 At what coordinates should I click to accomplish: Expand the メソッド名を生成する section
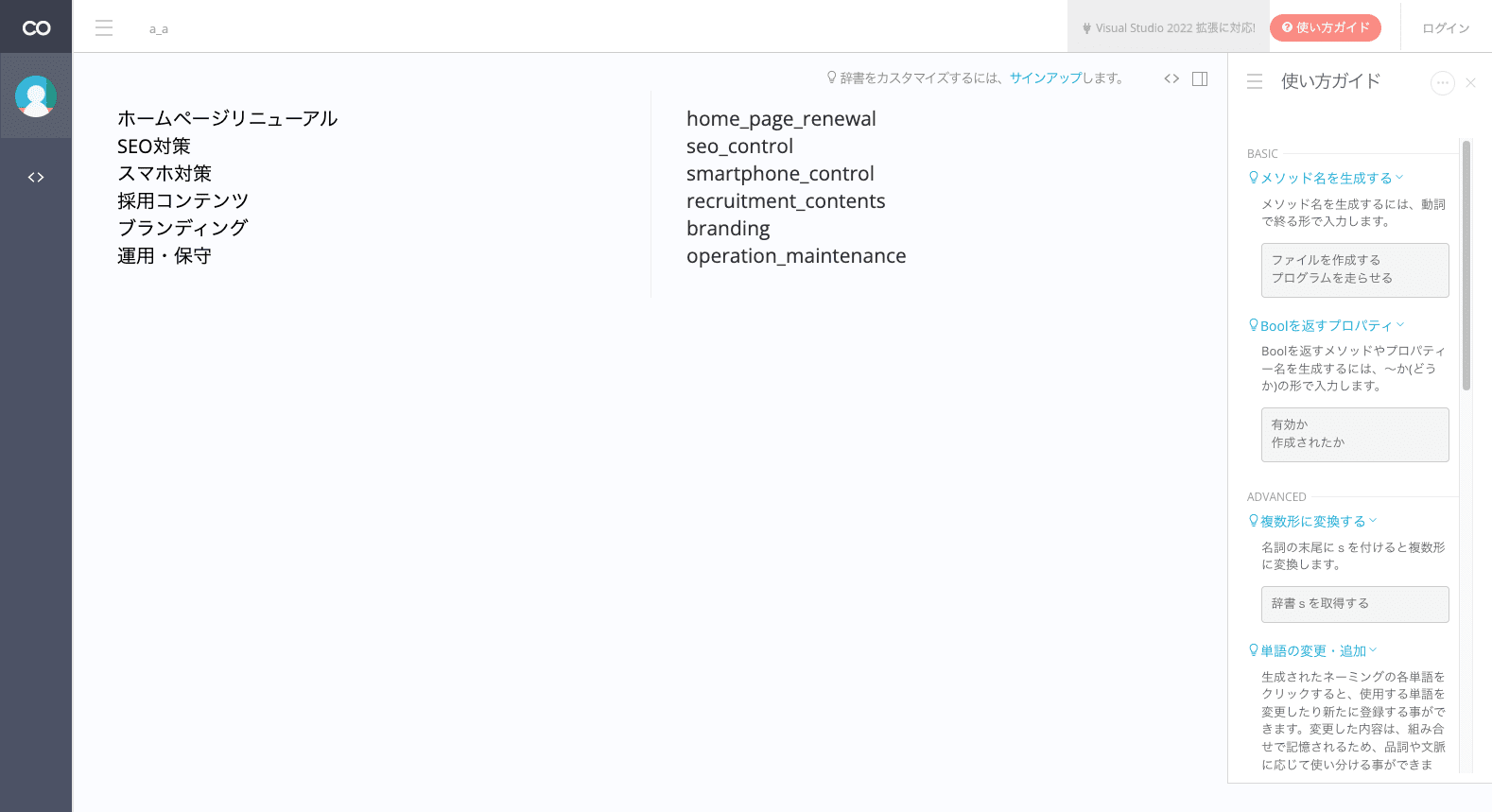click(1326, 178)
